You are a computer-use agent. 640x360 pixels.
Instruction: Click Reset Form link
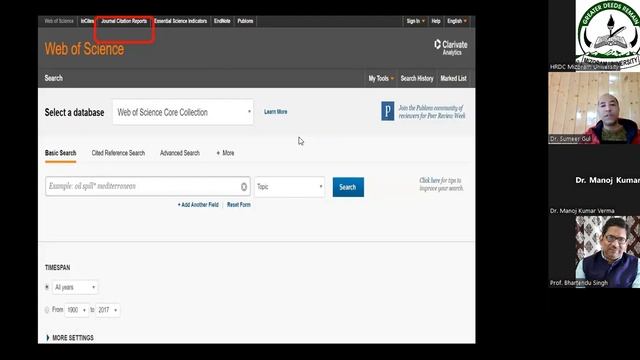point(239,205)
